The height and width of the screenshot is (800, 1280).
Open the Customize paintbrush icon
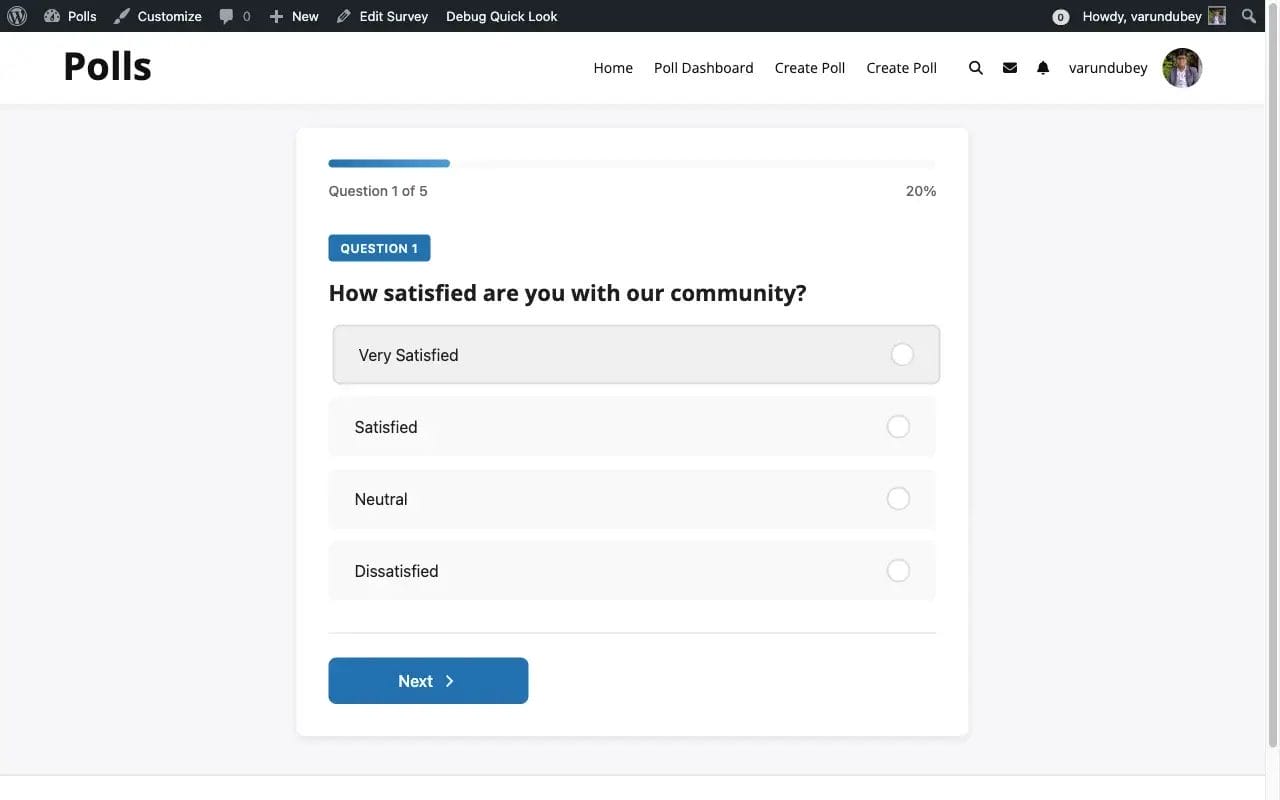tap(124, 16)
